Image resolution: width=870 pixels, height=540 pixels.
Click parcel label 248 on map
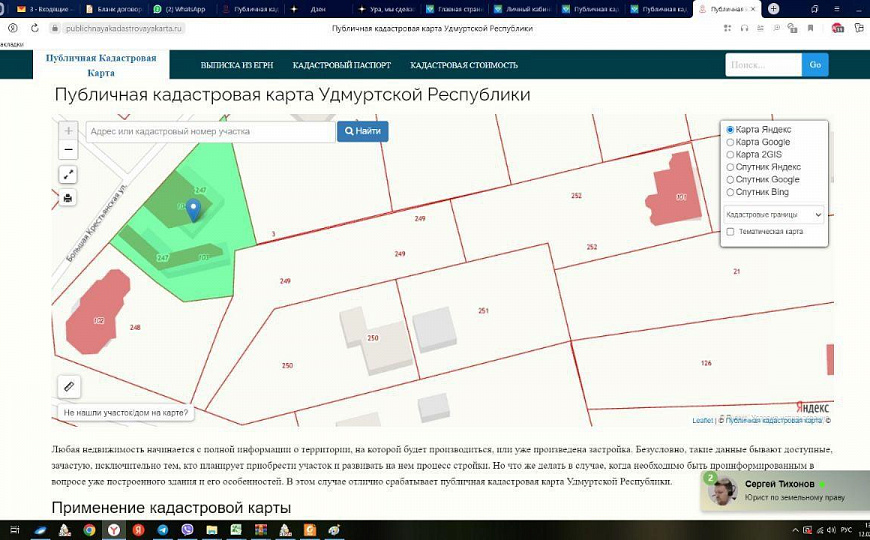tap(135, 327)
